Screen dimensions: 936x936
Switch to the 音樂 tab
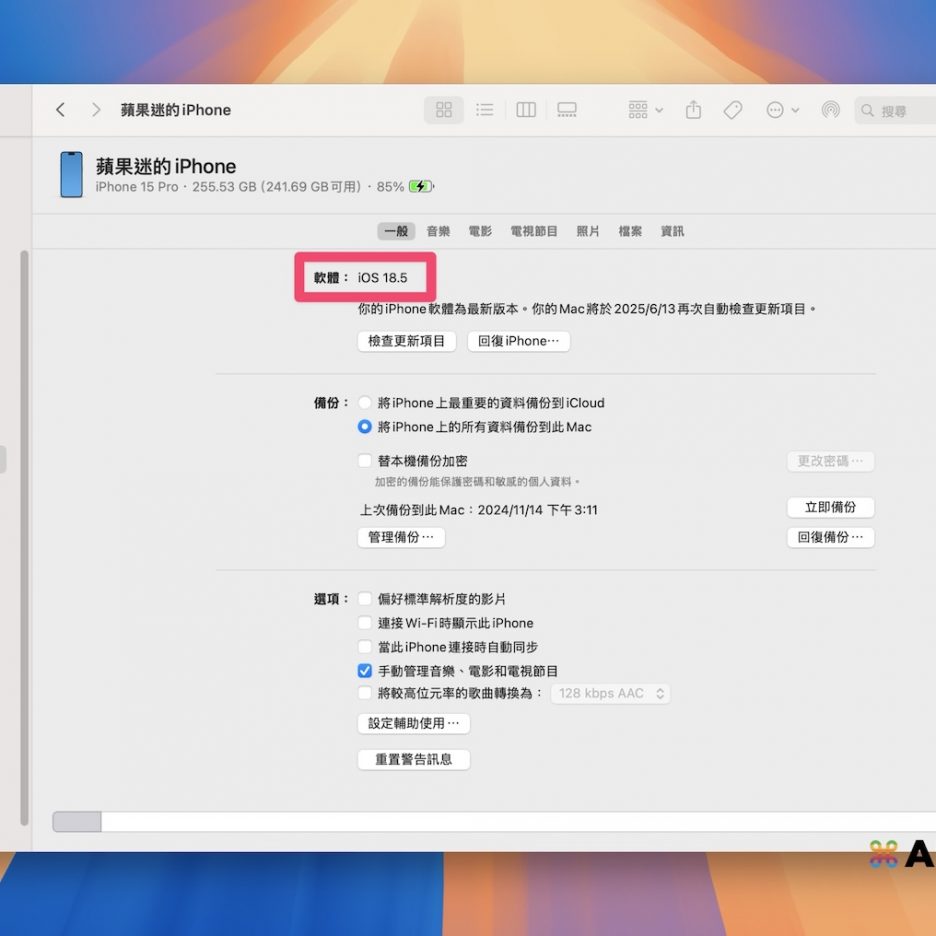pyautogui.click(x=438, y=231)
